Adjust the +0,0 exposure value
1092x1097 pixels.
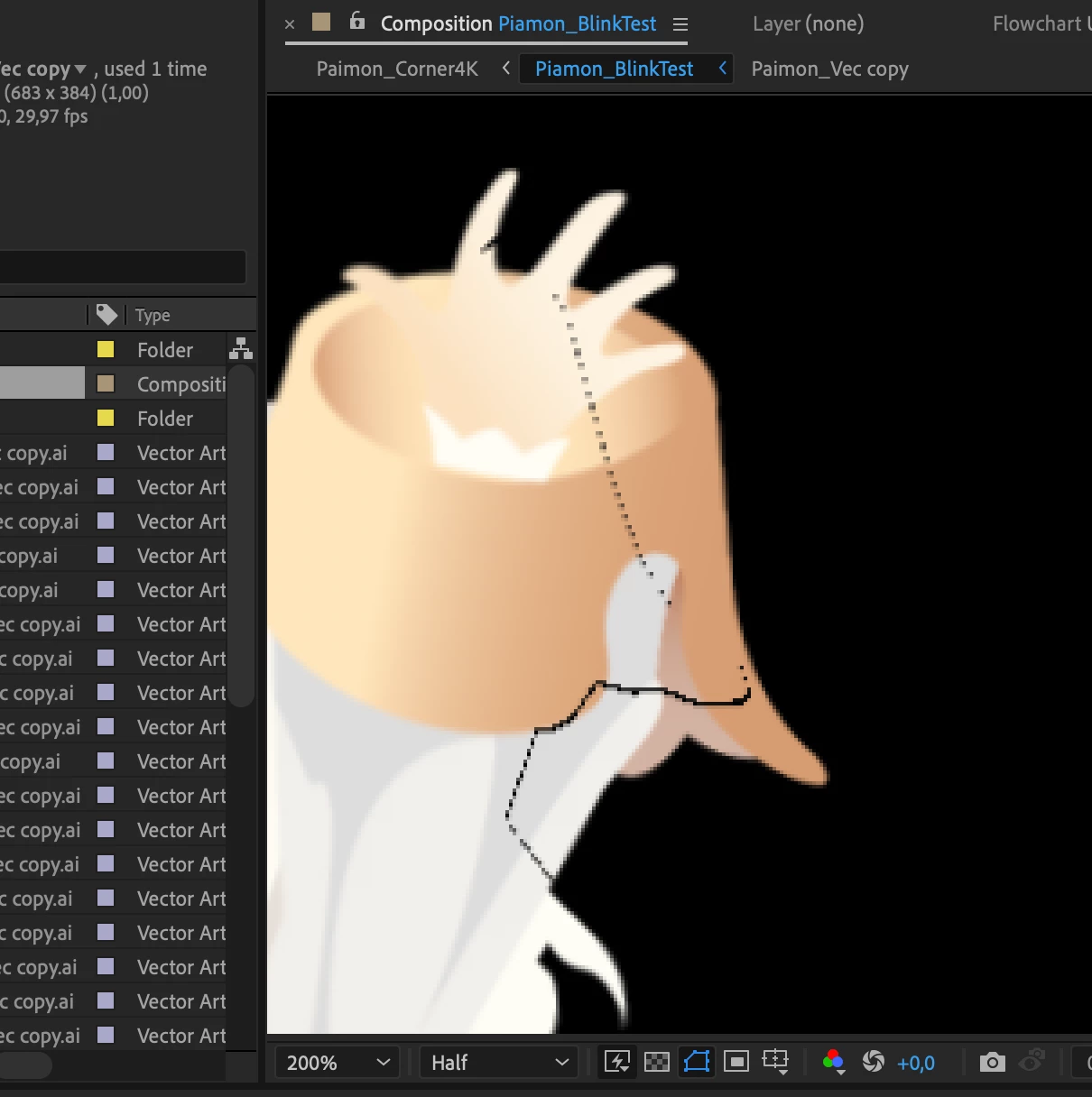916,1064
